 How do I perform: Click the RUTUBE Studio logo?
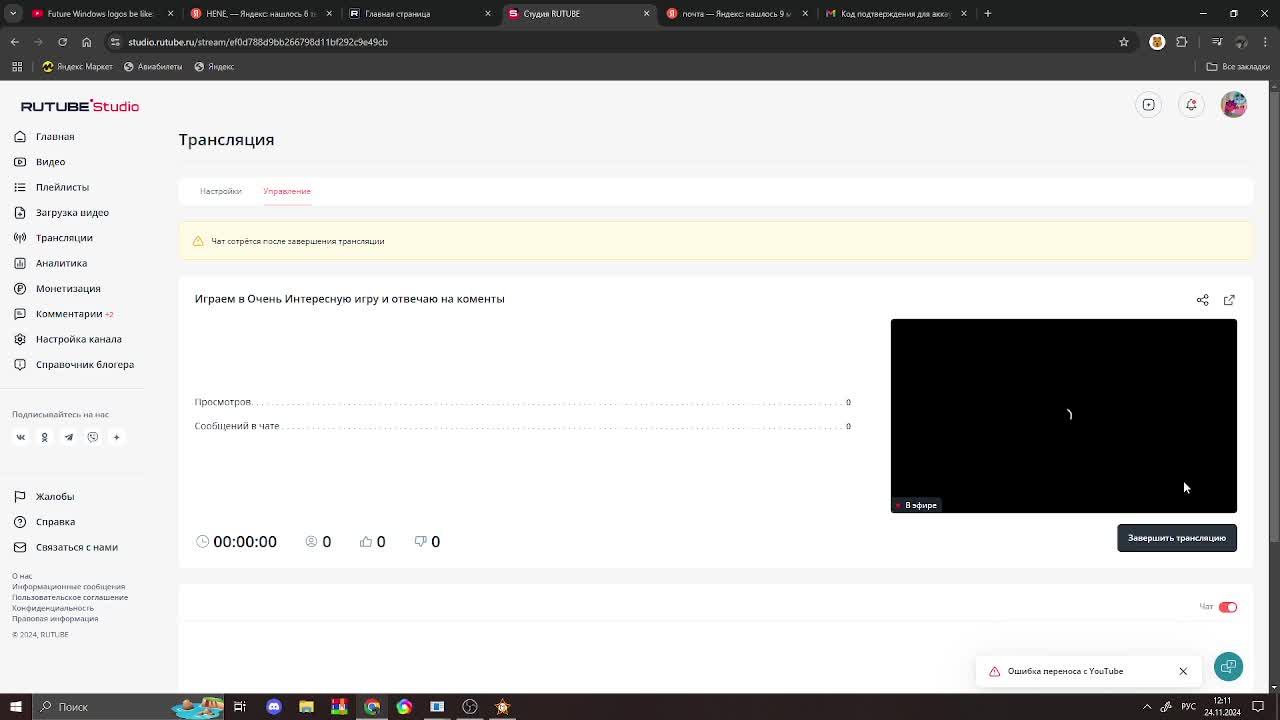click(x=80, y=106)
